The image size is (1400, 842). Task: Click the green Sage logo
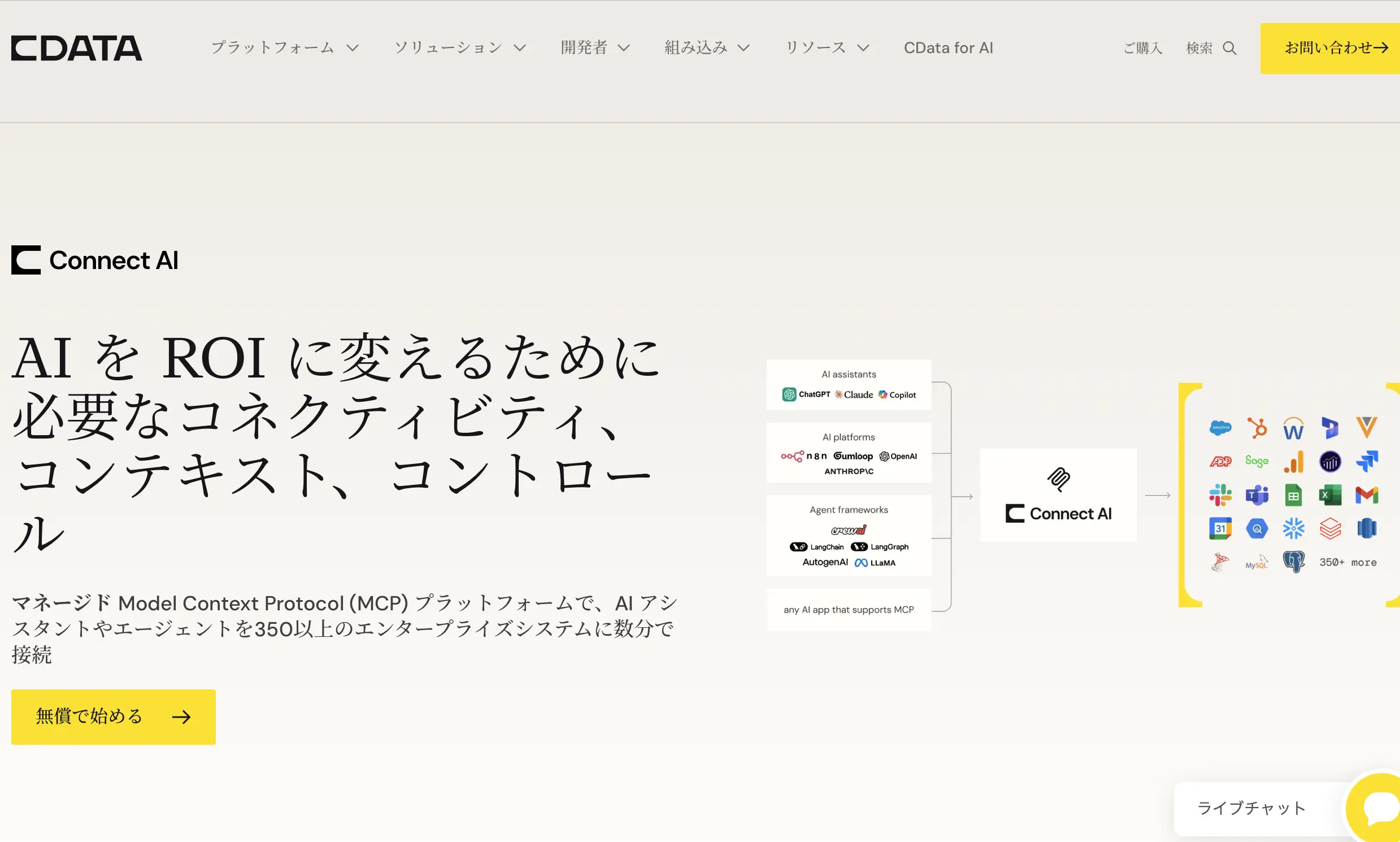click(1257, 461)
